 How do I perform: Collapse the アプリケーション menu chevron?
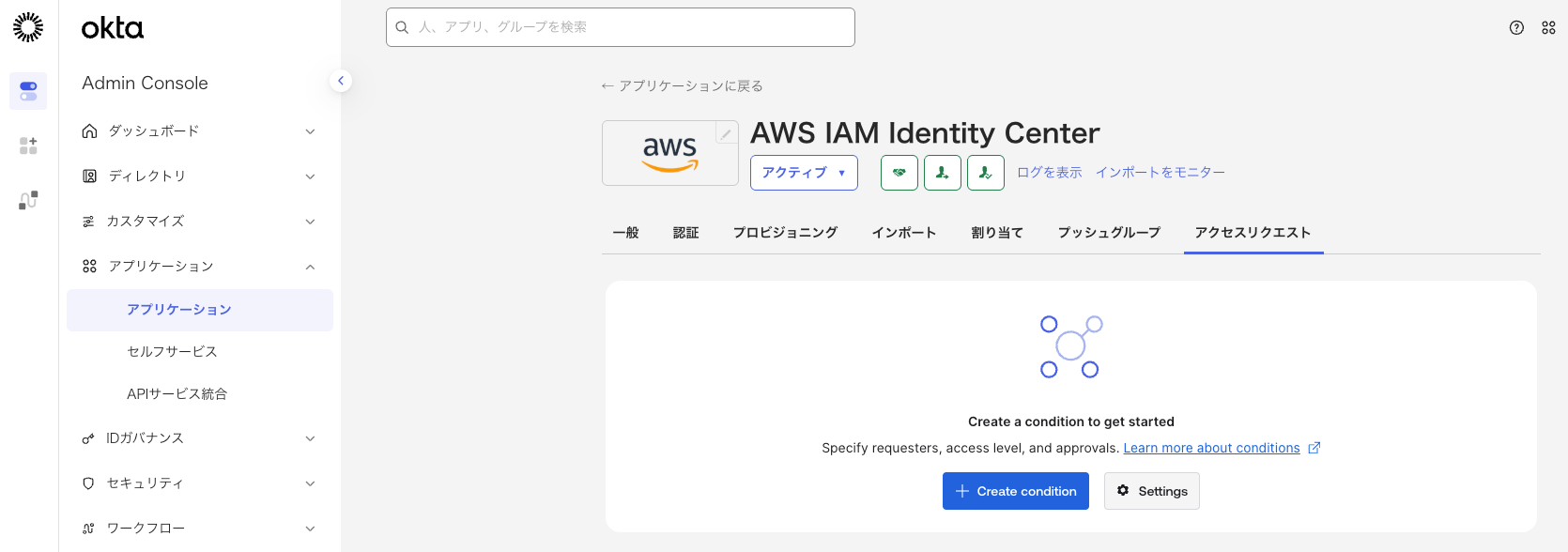point(310,267)
